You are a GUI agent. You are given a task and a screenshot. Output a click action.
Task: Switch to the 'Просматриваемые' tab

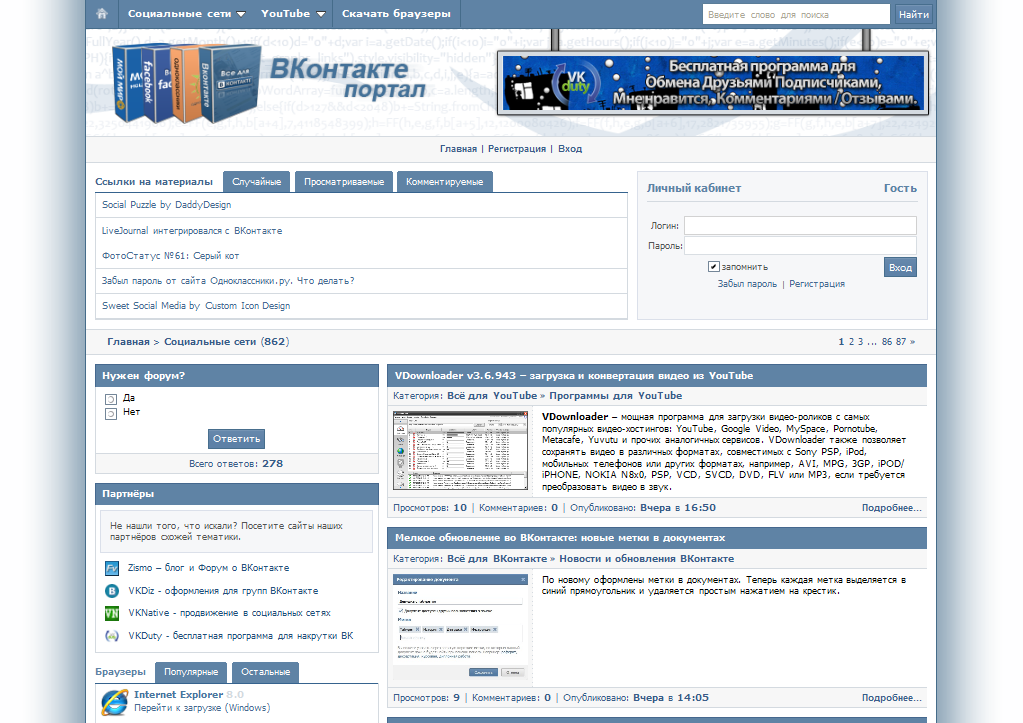[x=344, y=182]
